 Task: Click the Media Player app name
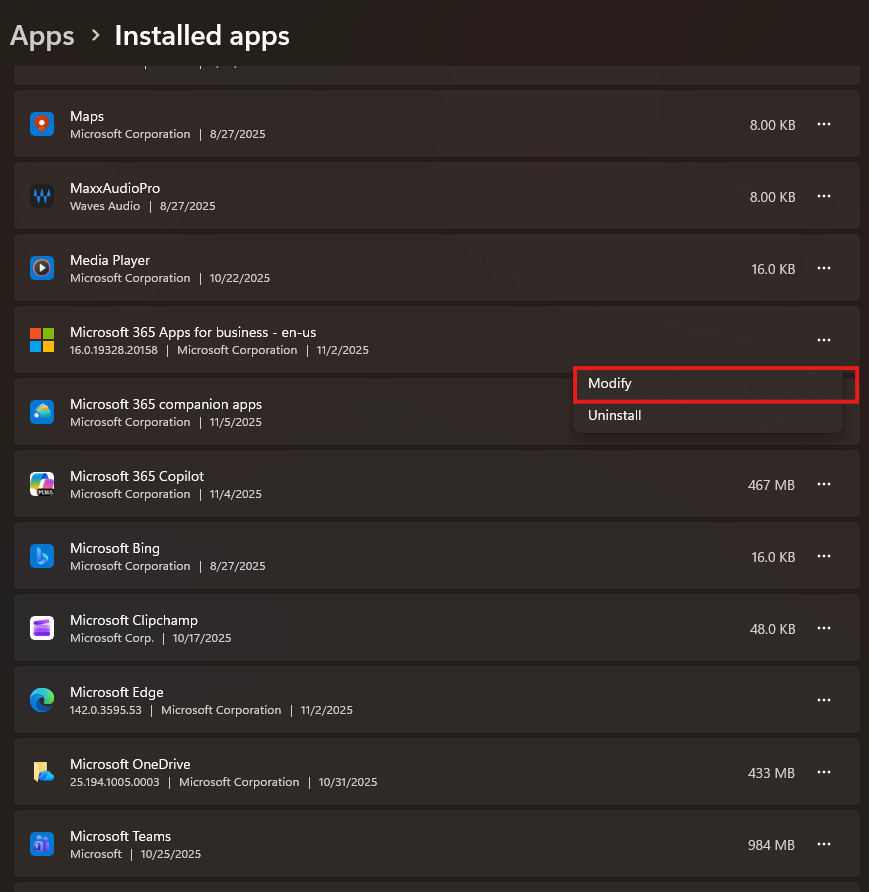click(110, 261)
